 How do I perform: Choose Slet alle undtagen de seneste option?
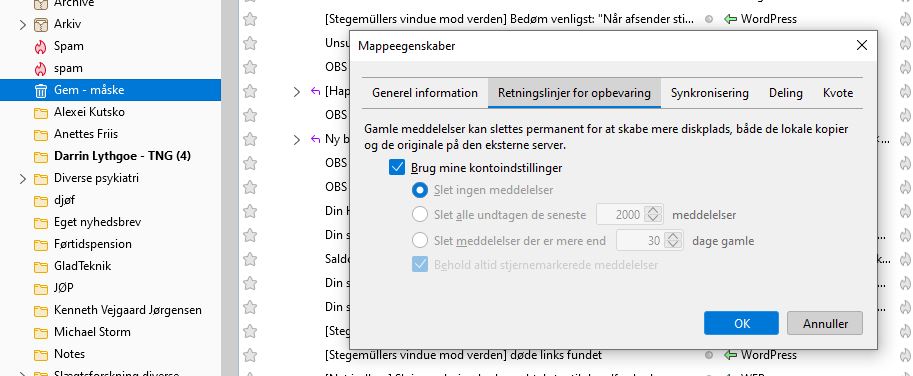tap(420, 215)
